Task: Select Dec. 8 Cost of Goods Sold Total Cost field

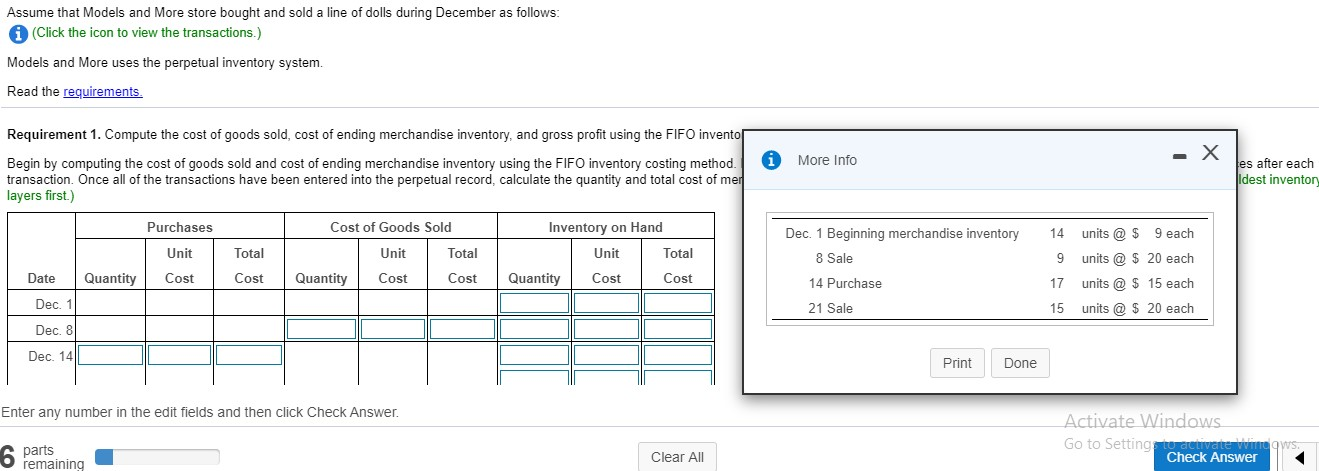Action: point(462,329)
